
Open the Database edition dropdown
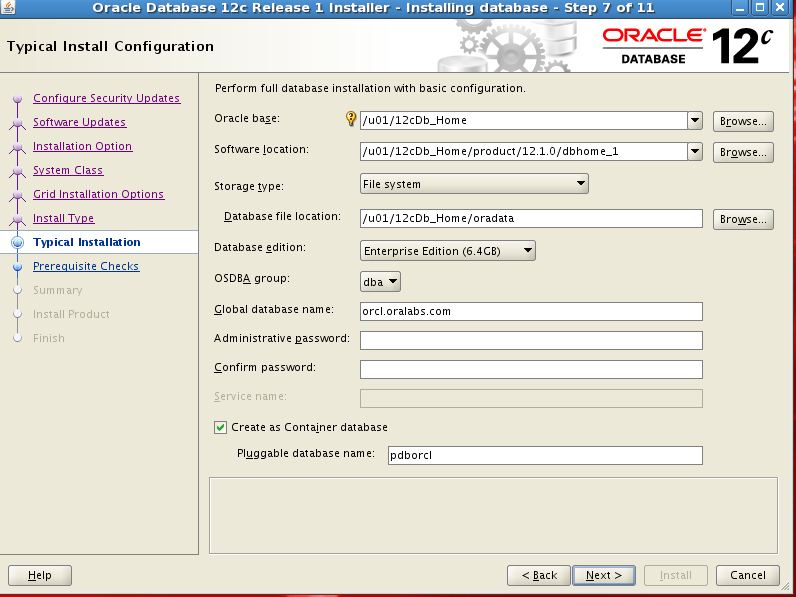click(x=448, y=251)
